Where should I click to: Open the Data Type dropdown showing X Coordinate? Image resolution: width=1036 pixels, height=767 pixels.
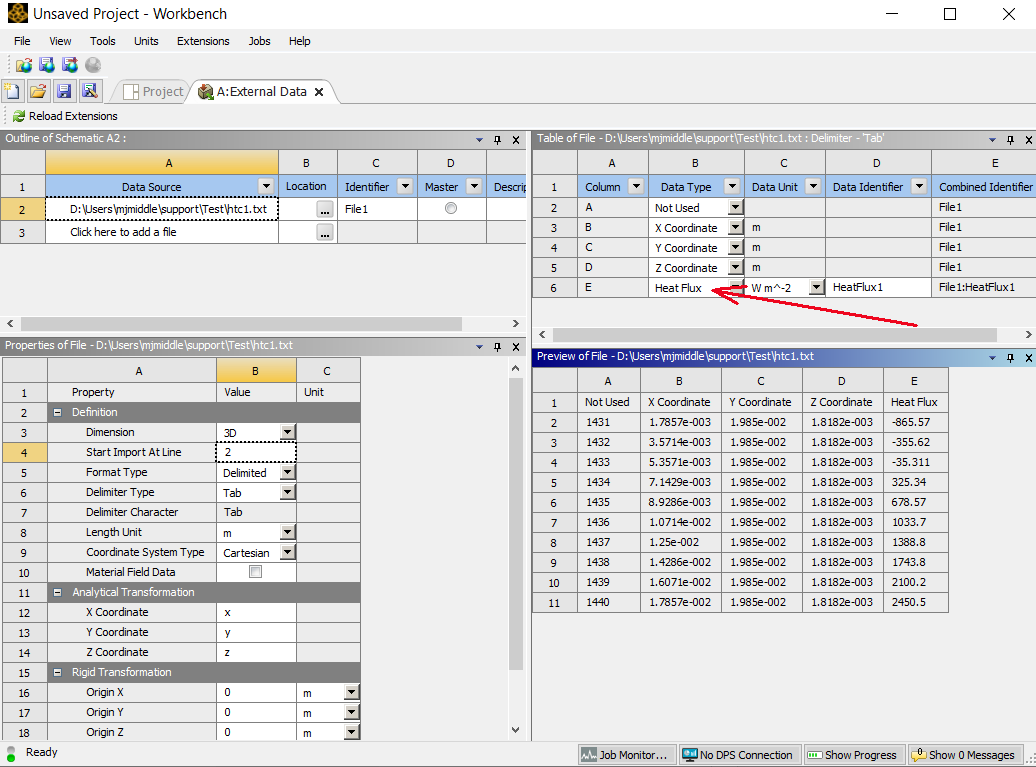coord(735,227)
